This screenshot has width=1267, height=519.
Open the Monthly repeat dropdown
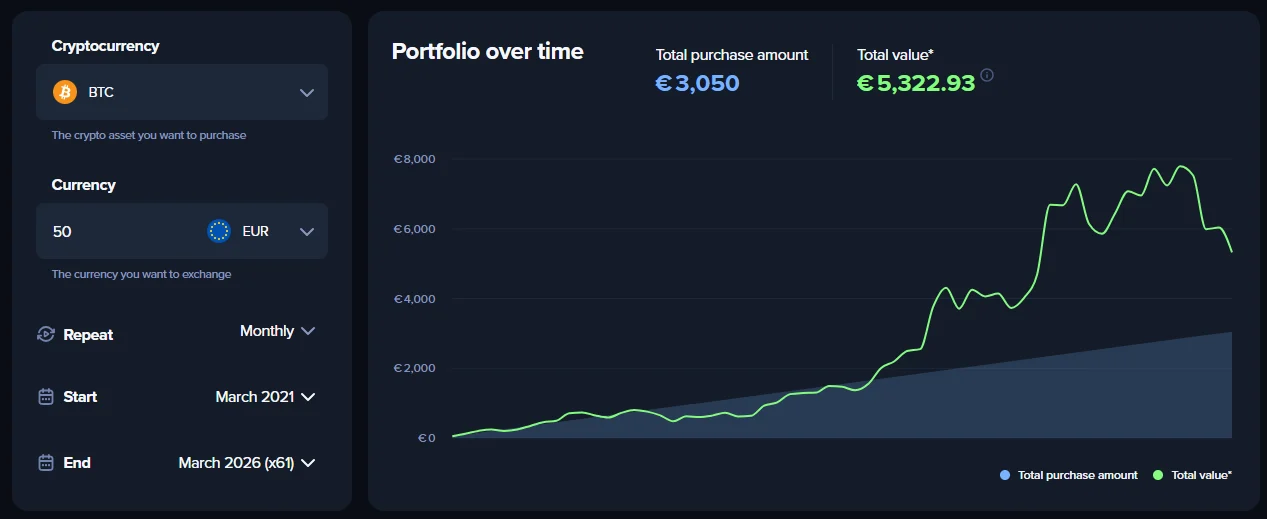click(x=278, y=331)
